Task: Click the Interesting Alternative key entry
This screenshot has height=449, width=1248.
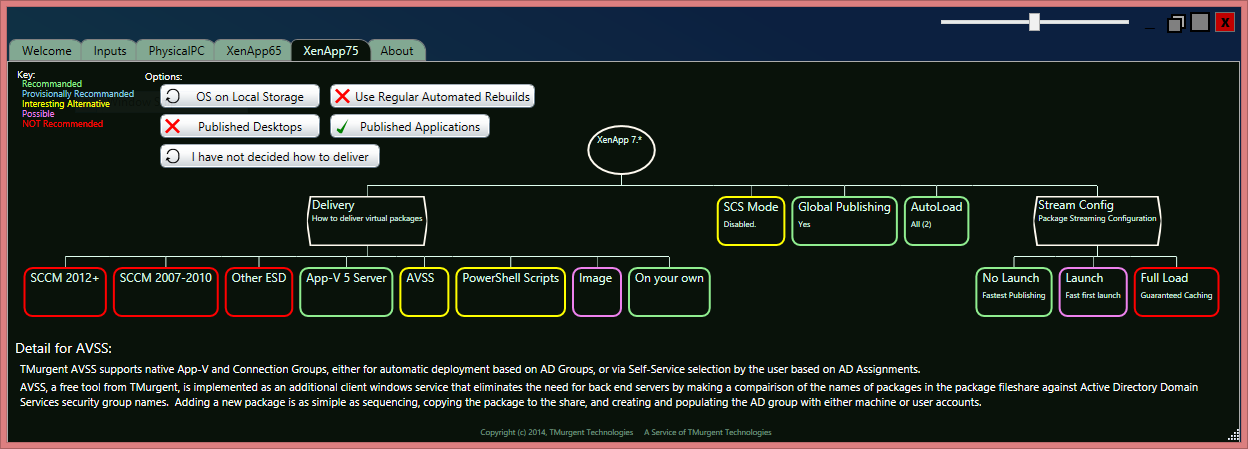Action: click(x=66, y=104)
